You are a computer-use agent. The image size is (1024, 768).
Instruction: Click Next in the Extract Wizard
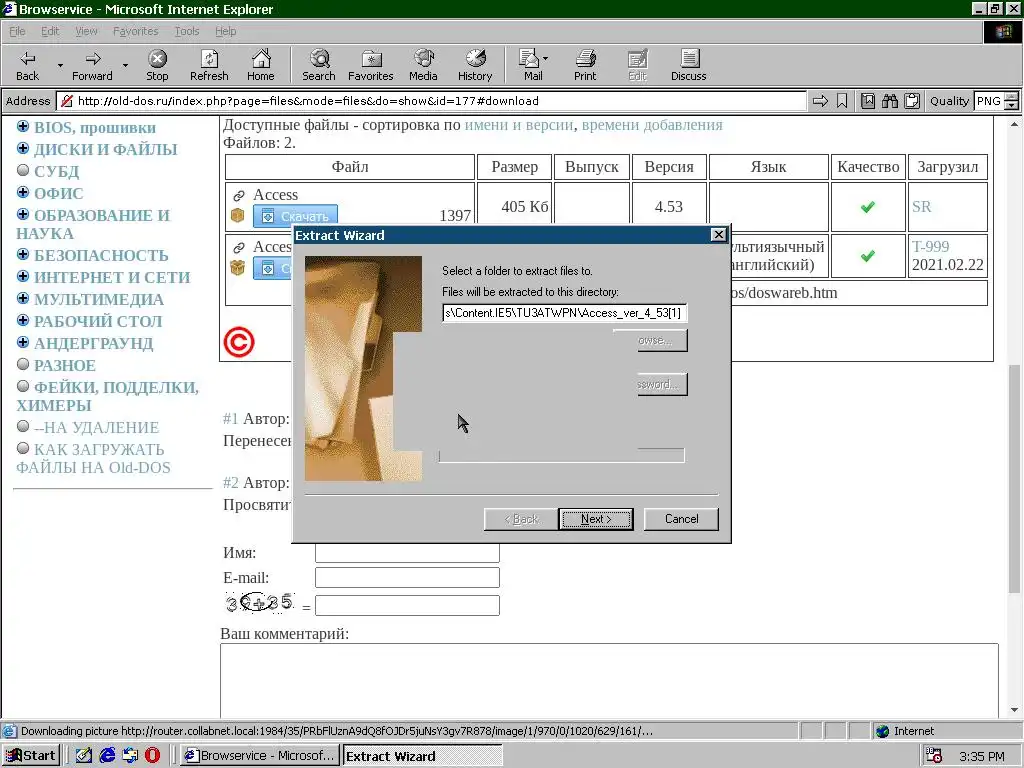[596, 519]
